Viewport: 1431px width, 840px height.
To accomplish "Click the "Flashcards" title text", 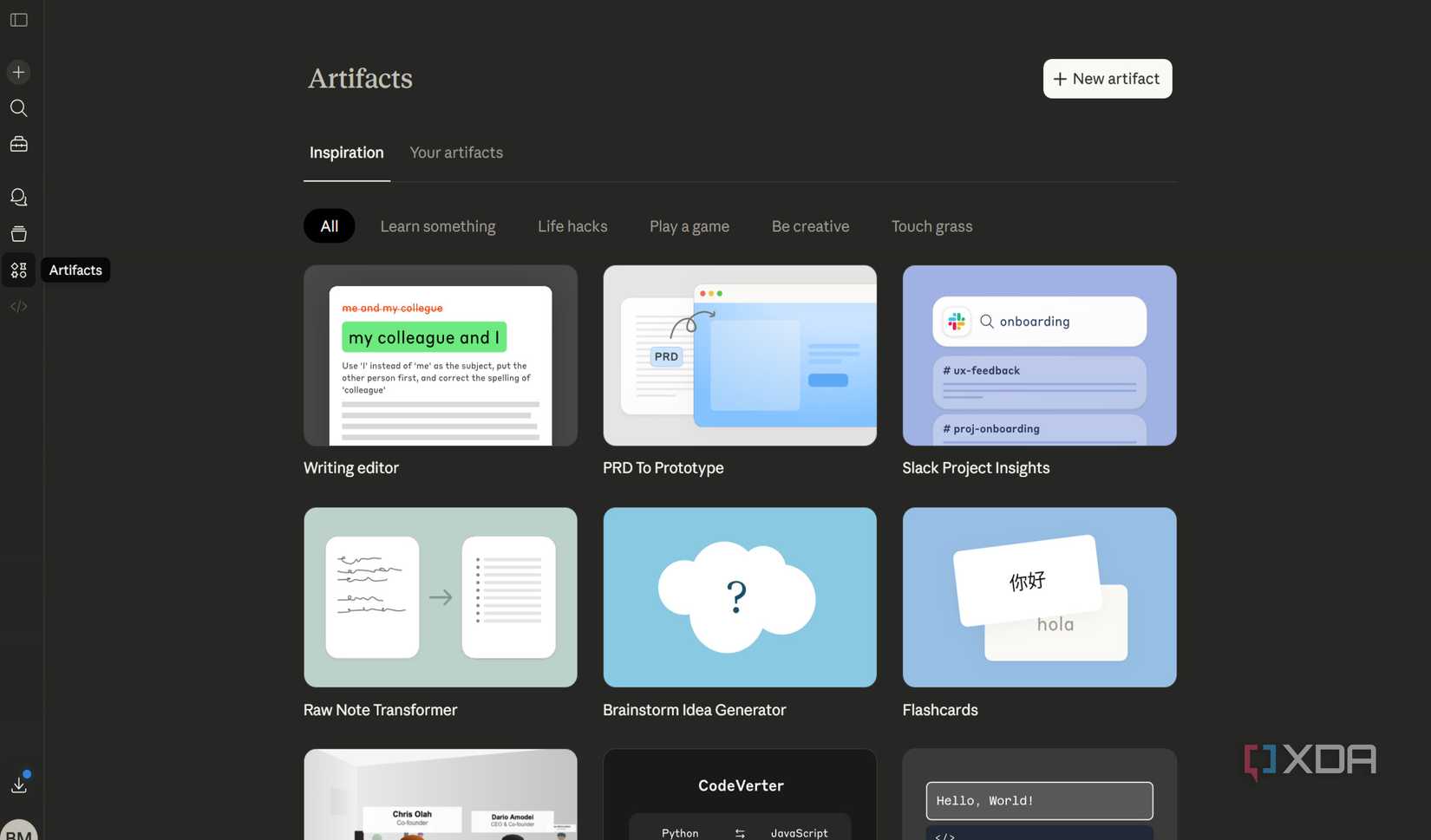I will [940, 710].
